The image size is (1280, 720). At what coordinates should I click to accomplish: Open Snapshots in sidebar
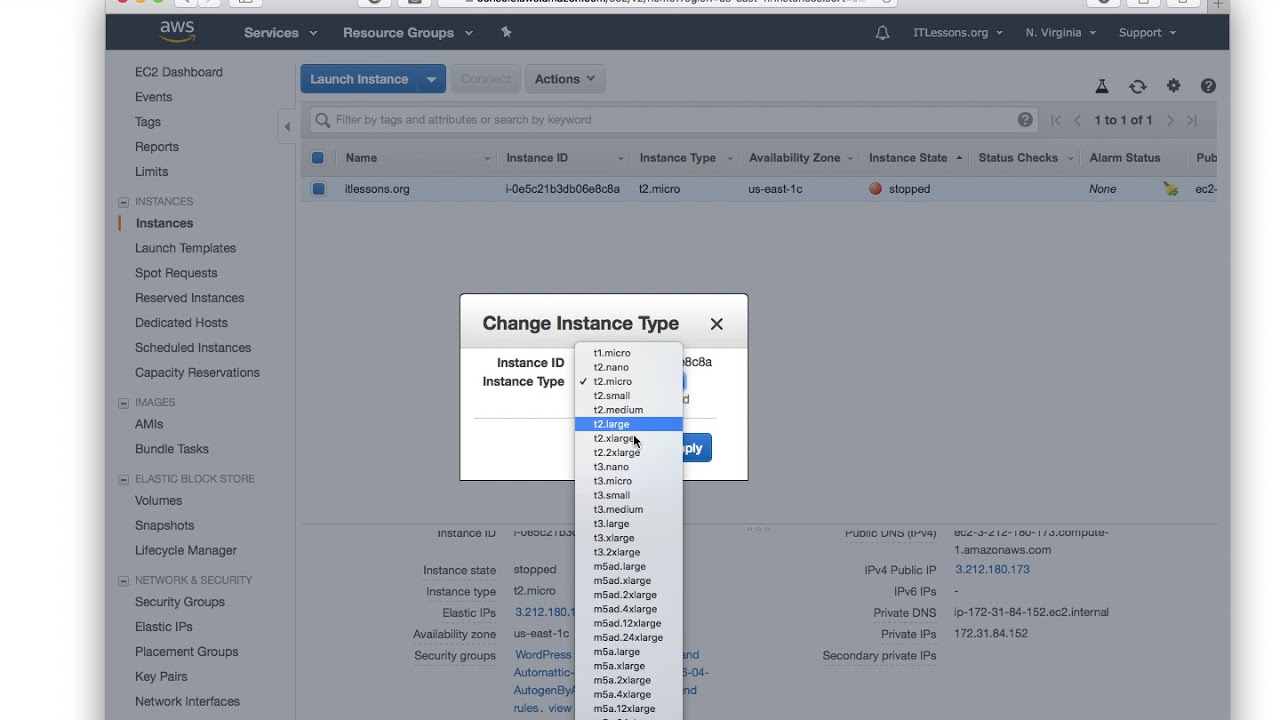pyautogui.click(x=165, y=526)
